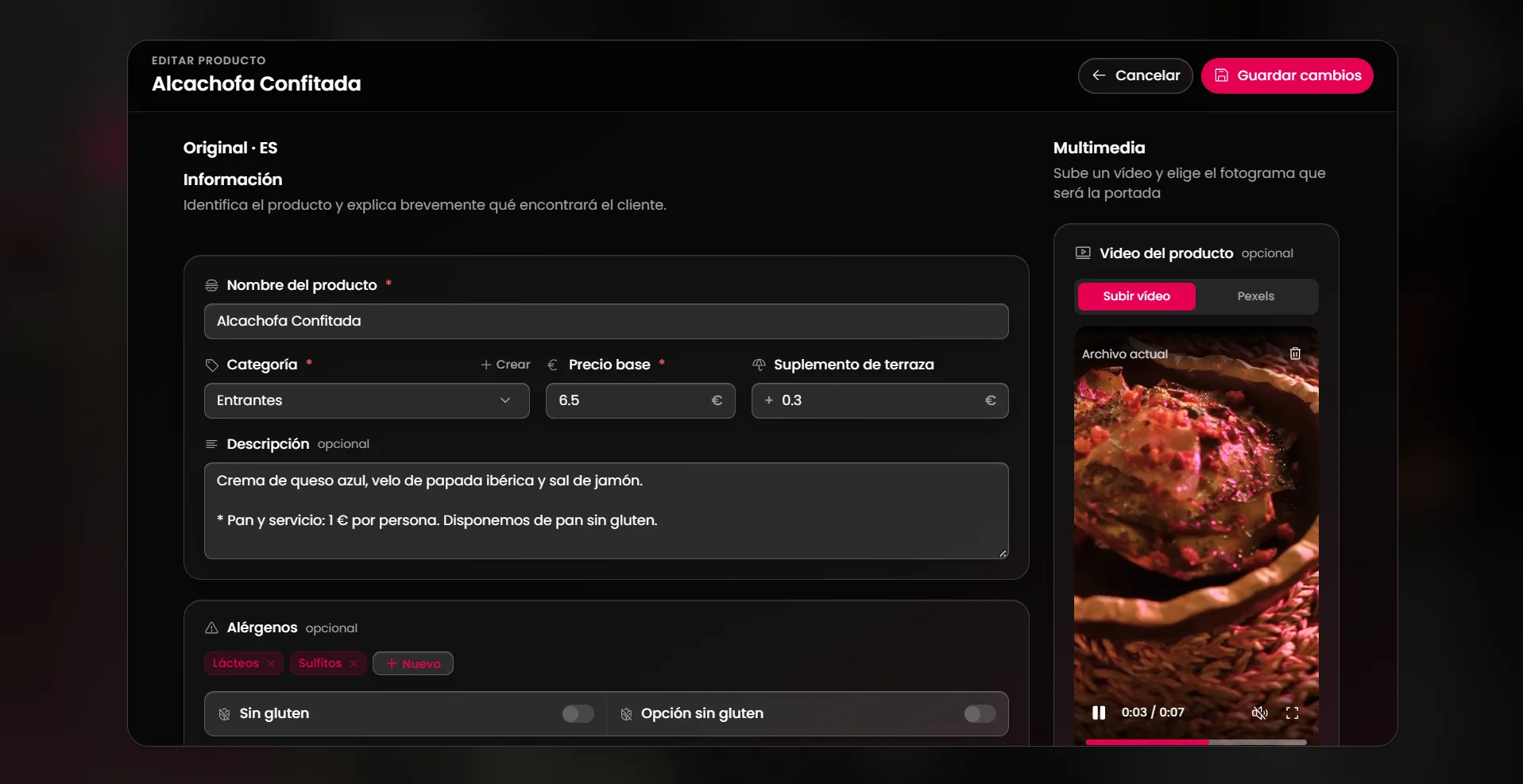Screen dimensions: 1523x784
Task: Click the Original · ES heading
Action: coord(230,148)
